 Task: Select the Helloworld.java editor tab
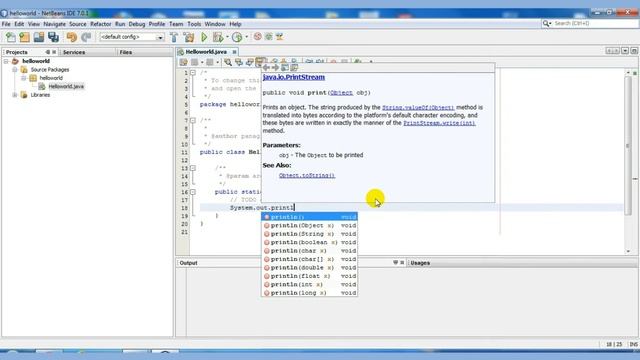point(206,52)
